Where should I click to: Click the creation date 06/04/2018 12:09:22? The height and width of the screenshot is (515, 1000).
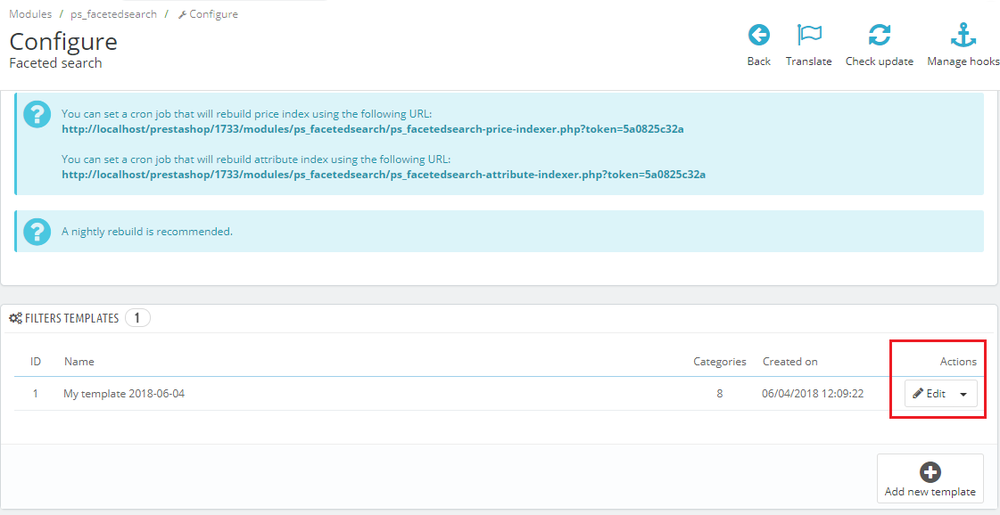tap(812, 394)
